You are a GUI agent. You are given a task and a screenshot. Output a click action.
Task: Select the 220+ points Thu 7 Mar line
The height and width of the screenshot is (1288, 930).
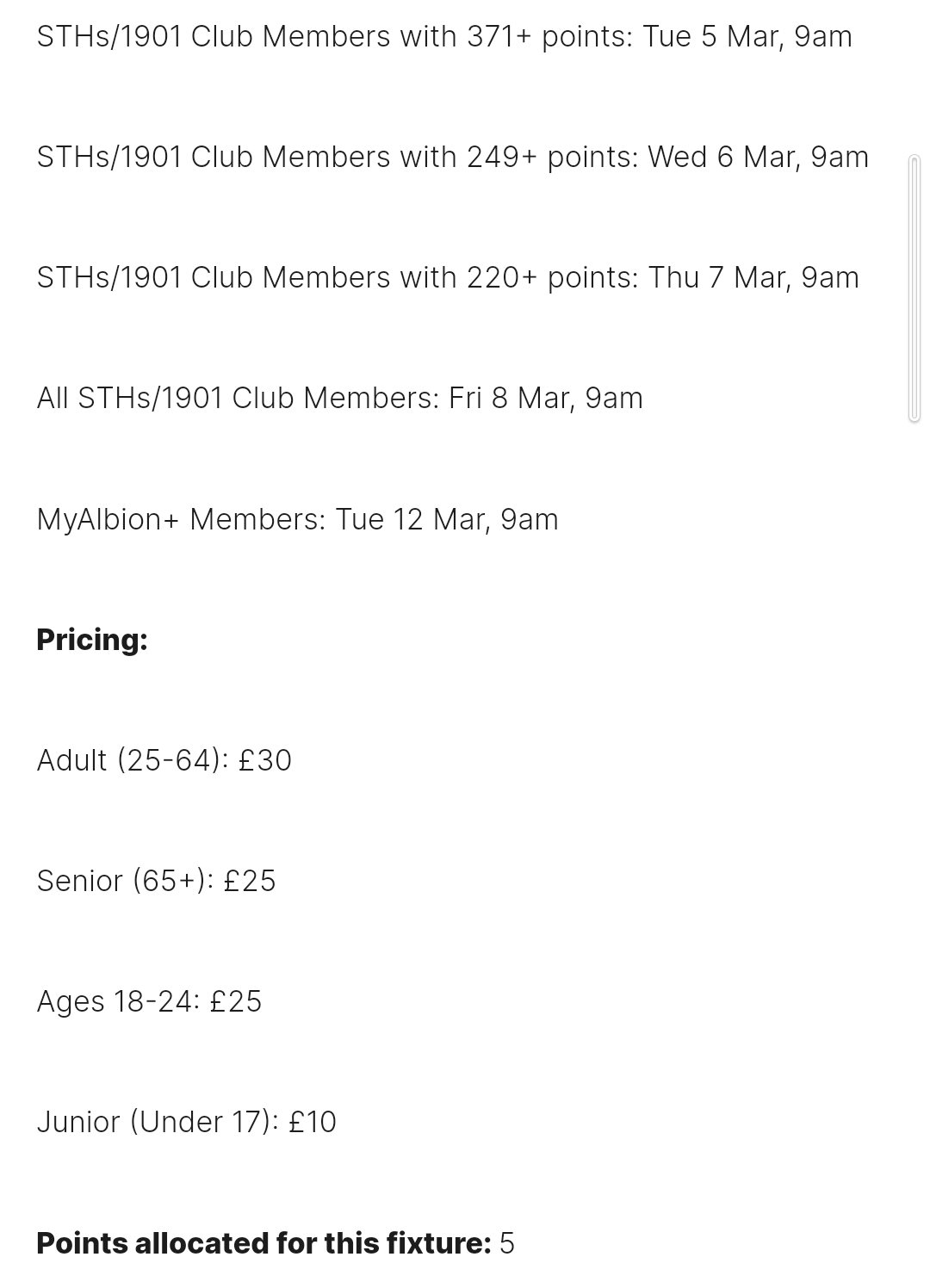[448, 278]
